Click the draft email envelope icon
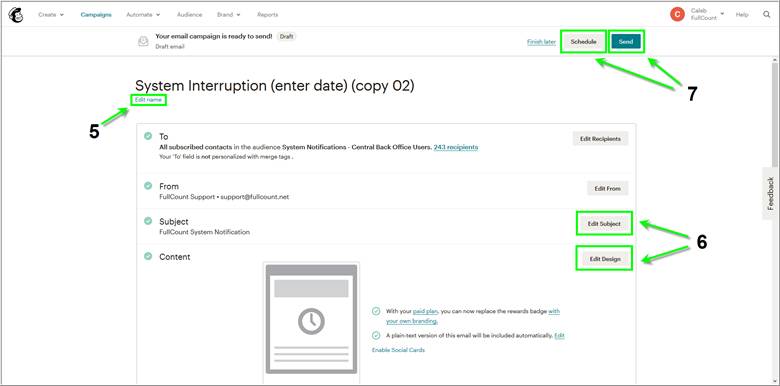 [143, 42]
